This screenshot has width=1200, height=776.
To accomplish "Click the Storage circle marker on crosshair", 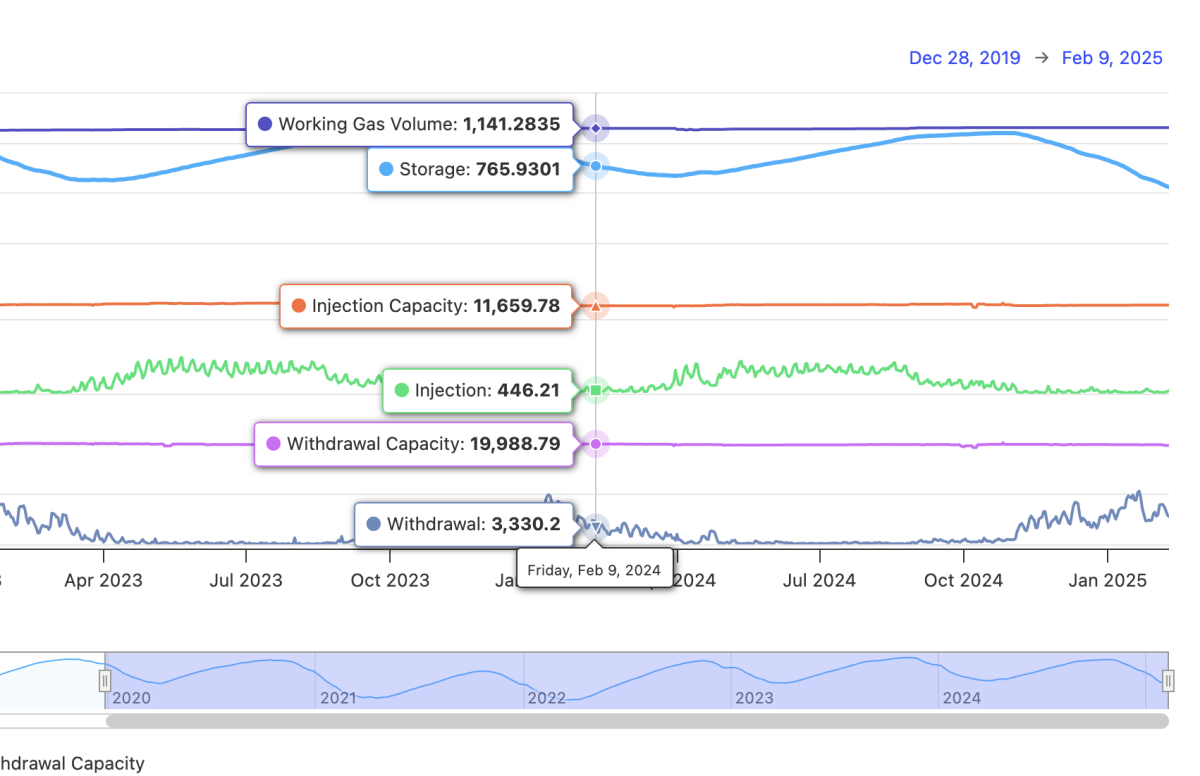I will point(596,166).
